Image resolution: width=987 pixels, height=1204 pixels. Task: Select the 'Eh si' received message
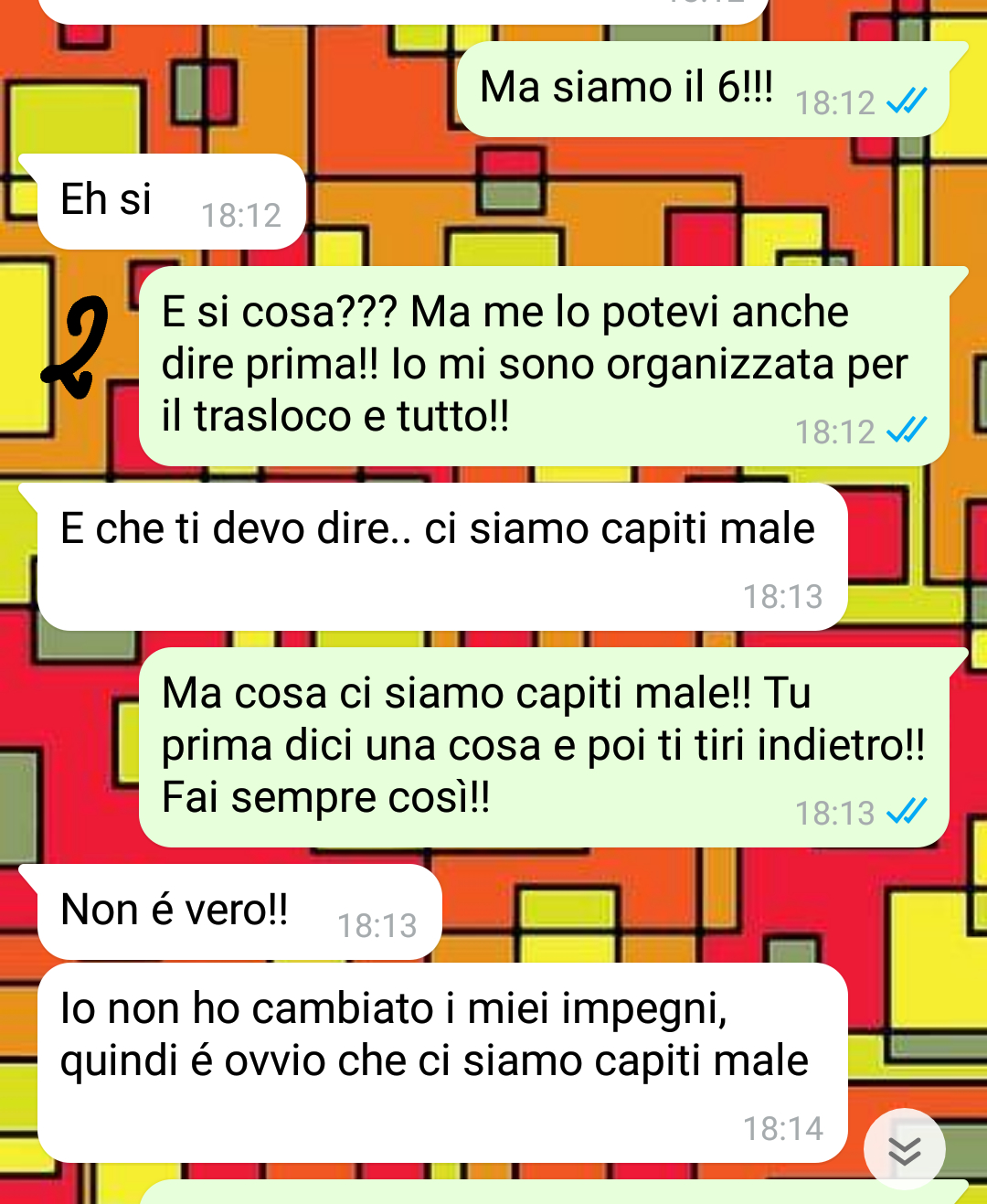coord(163,201)
